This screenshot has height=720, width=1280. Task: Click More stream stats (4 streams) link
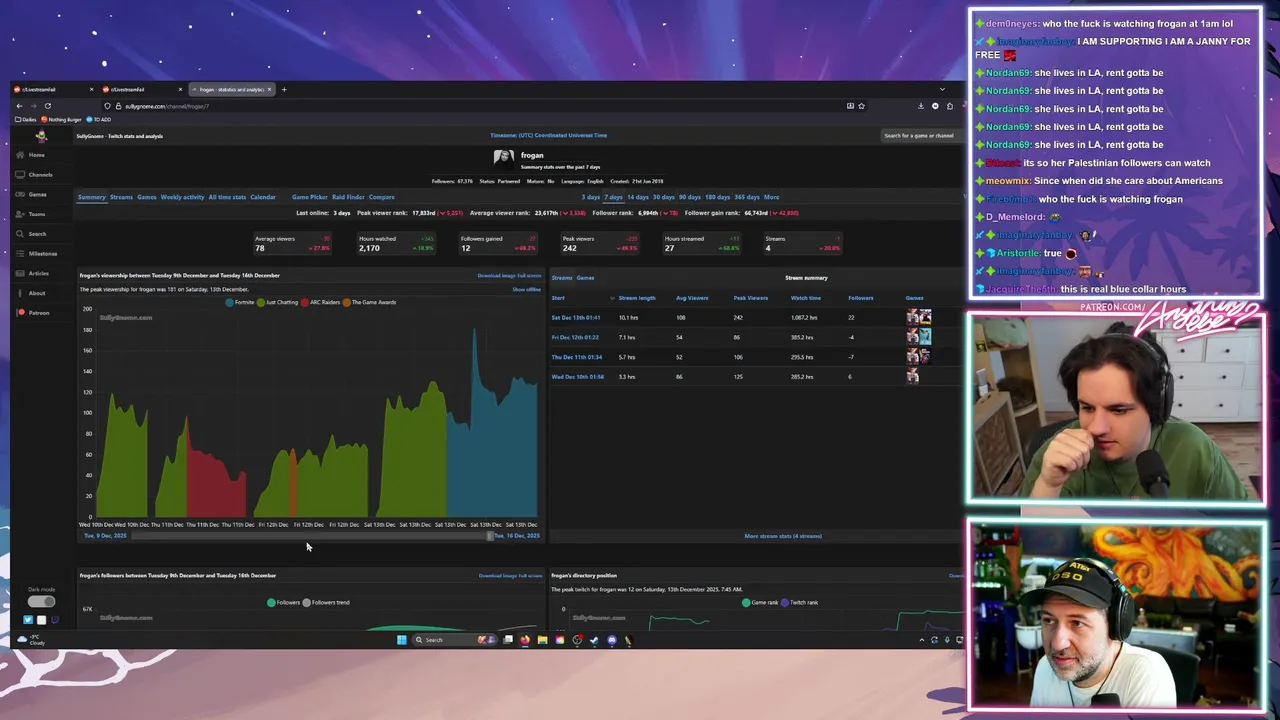coord(783,536)
